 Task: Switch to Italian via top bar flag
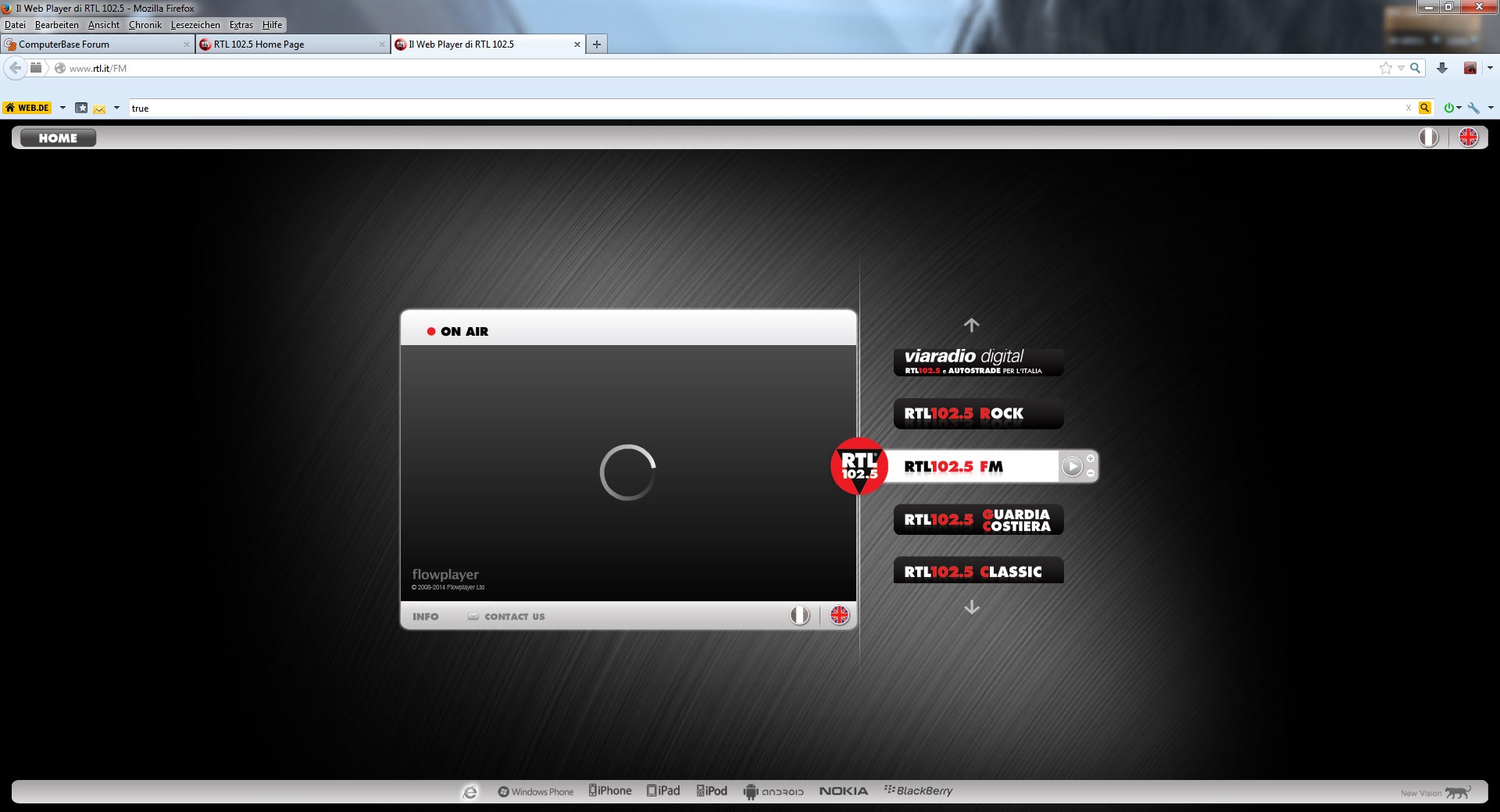click(x=1429, y=137)
